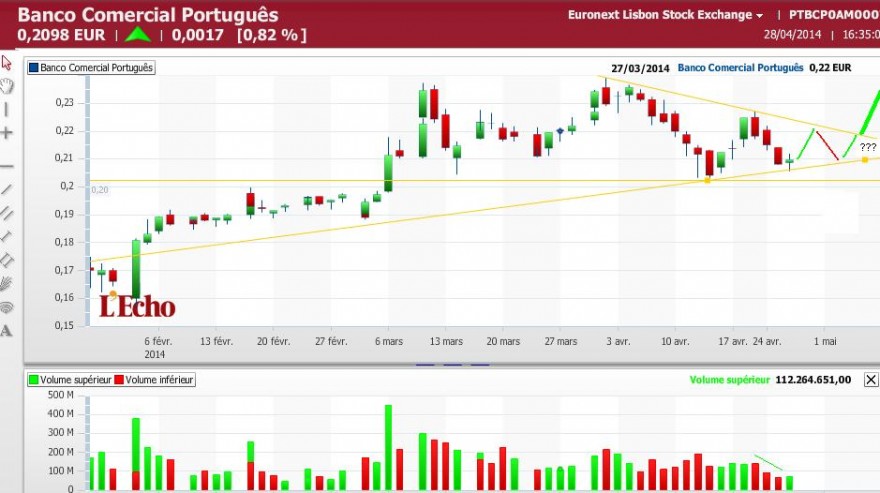
Task: Close the volume panel
Action: click(870, 380)
